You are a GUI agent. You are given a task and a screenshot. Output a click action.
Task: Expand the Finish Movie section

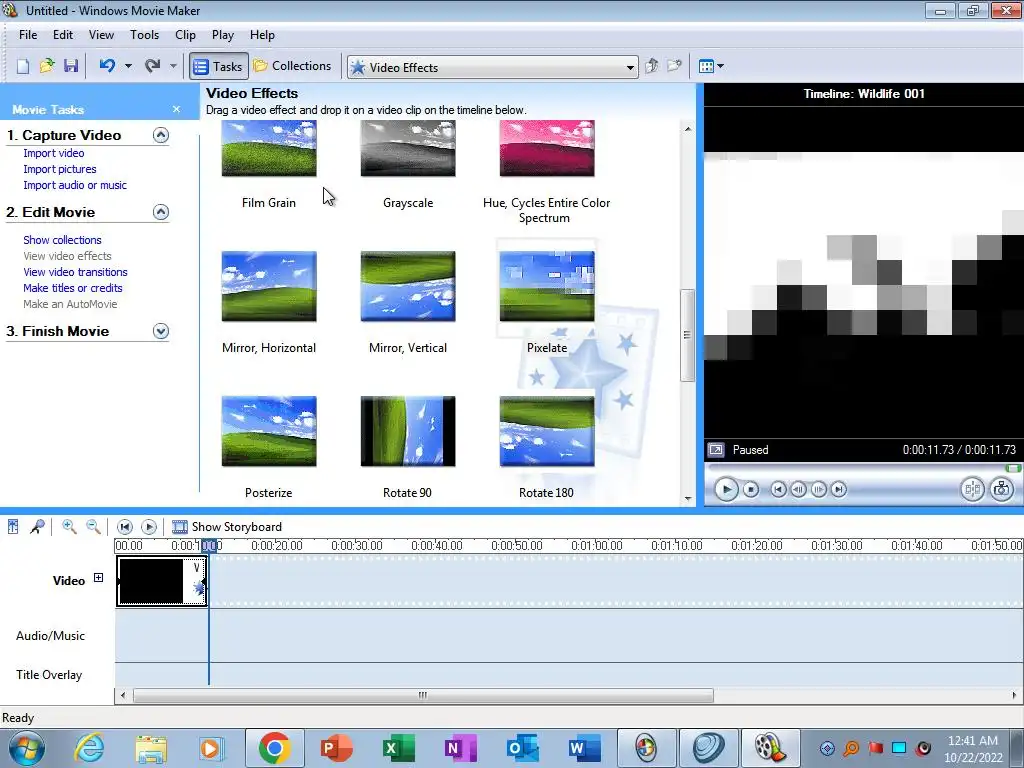[x=161, y=331]
